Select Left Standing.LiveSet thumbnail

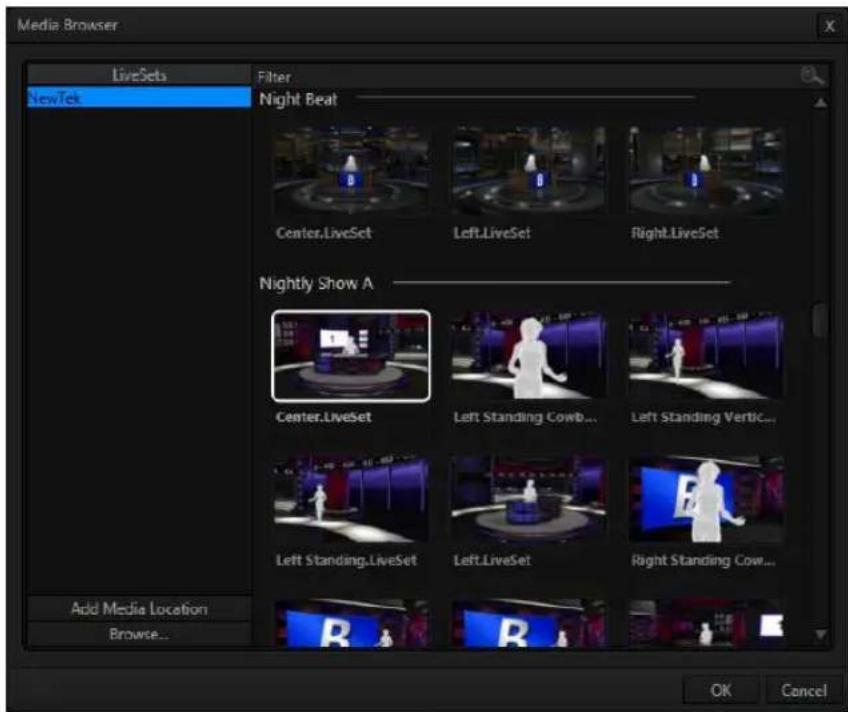352,500
